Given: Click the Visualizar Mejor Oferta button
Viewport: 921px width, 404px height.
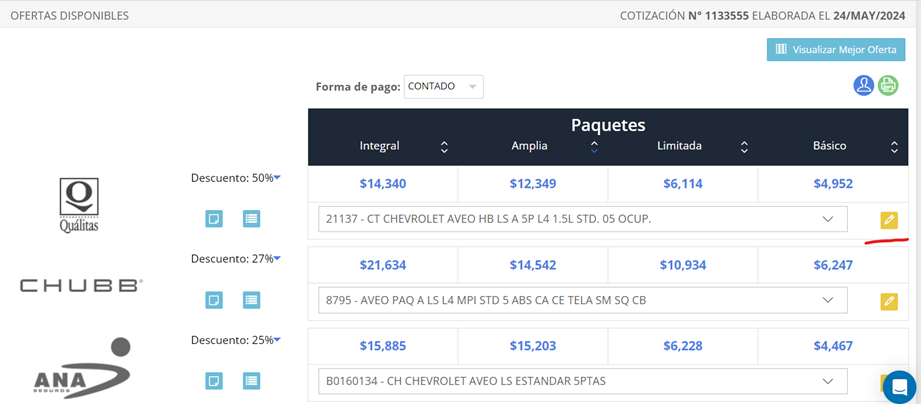Looking at the screenshot, I should point(836,49).
